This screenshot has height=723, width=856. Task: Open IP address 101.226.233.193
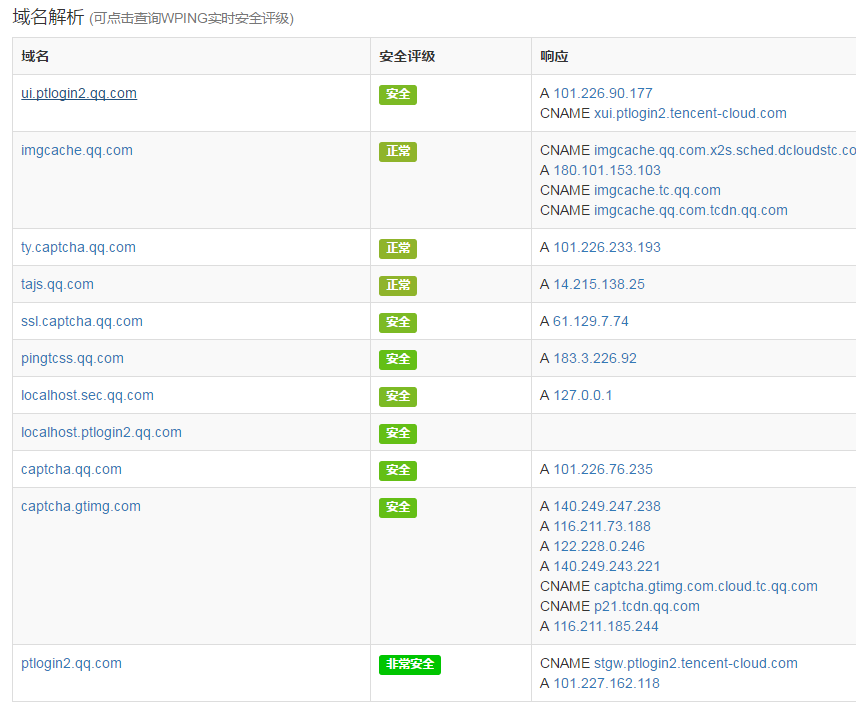tap(607, 247)
